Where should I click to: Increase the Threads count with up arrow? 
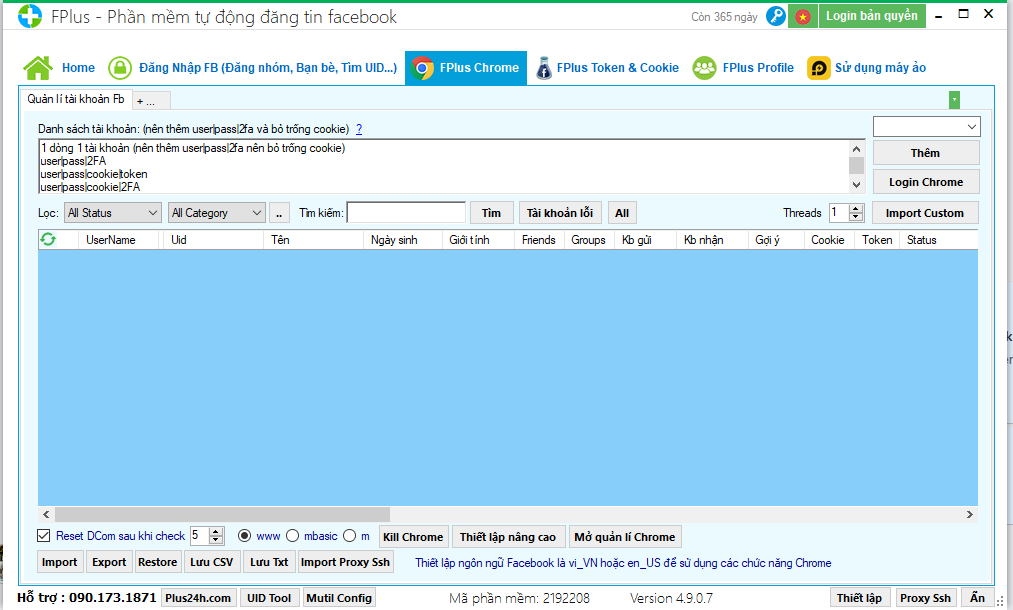856,208
